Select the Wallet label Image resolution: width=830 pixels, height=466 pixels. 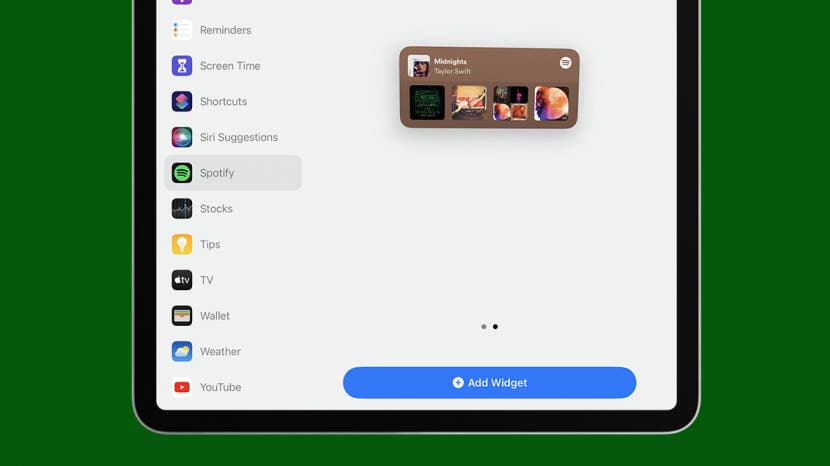click(214, 316)
